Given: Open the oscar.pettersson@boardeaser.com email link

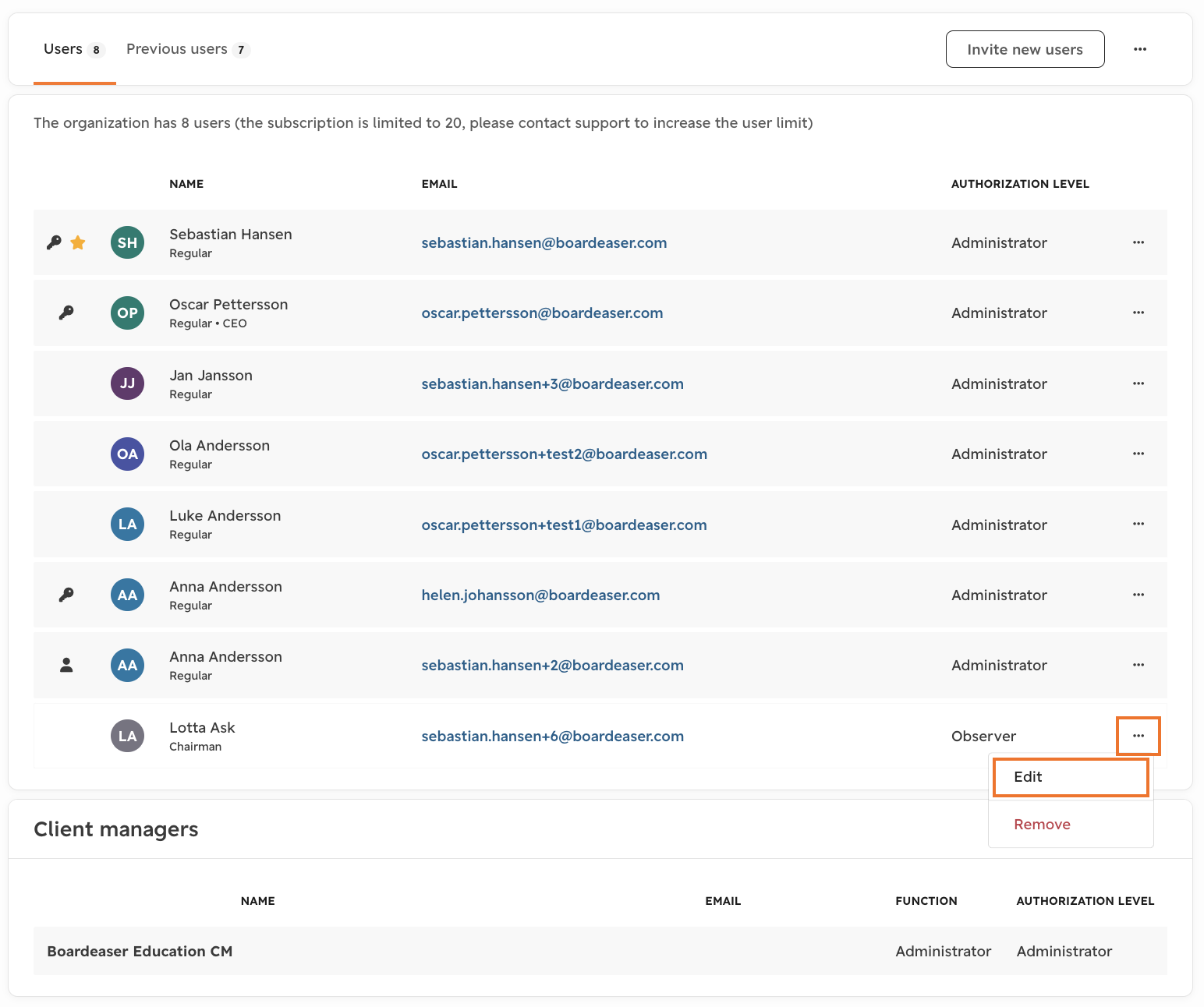Looking at the screenshot, I should tap(542, 313).
